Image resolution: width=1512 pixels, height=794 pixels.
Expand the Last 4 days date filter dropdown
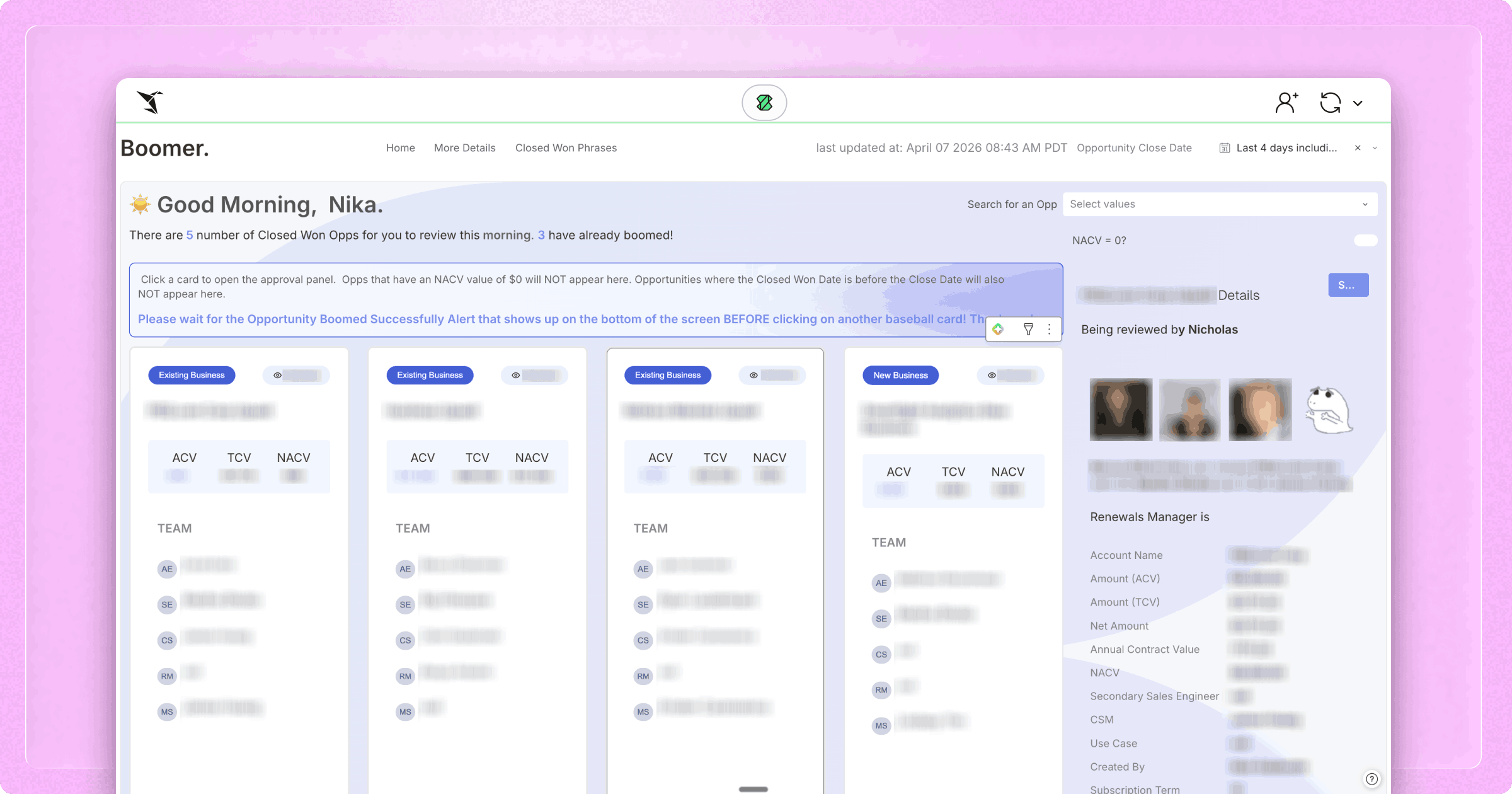point(1375,147)
